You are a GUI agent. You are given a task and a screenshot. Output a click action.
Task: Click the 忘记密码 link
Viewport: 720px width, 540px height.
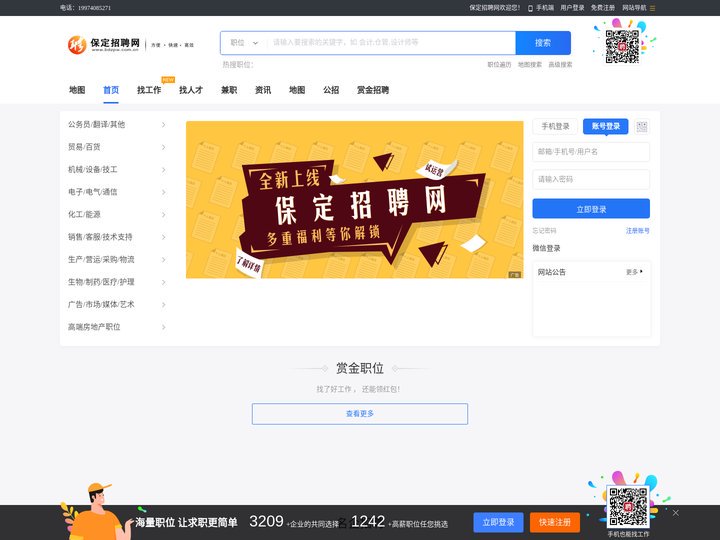pos(544,231)
